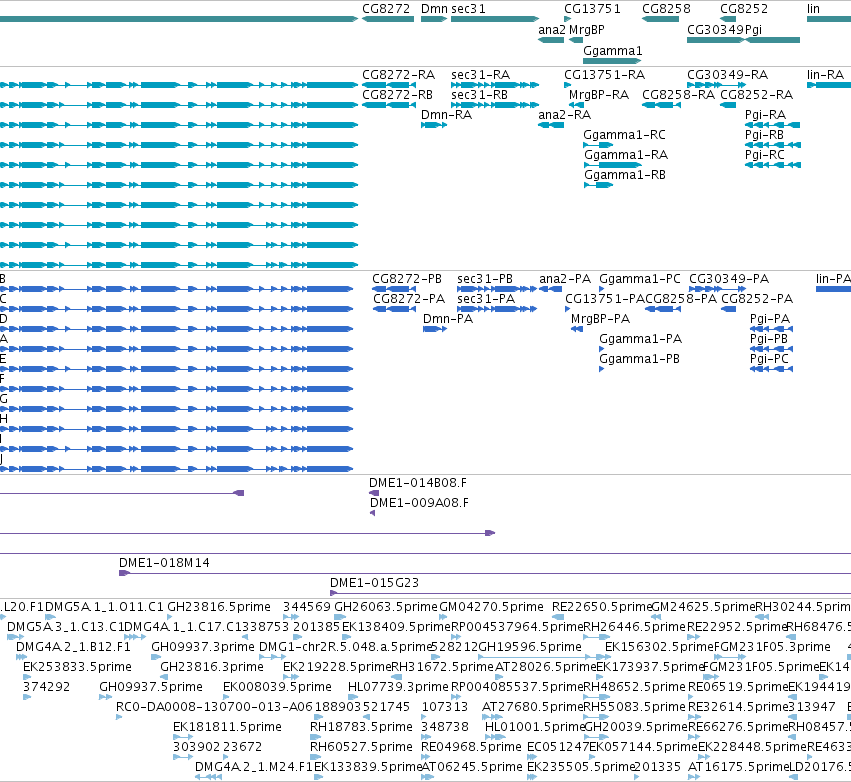
Task: Select transcript CG8272-RB
Action: point(397,94)
